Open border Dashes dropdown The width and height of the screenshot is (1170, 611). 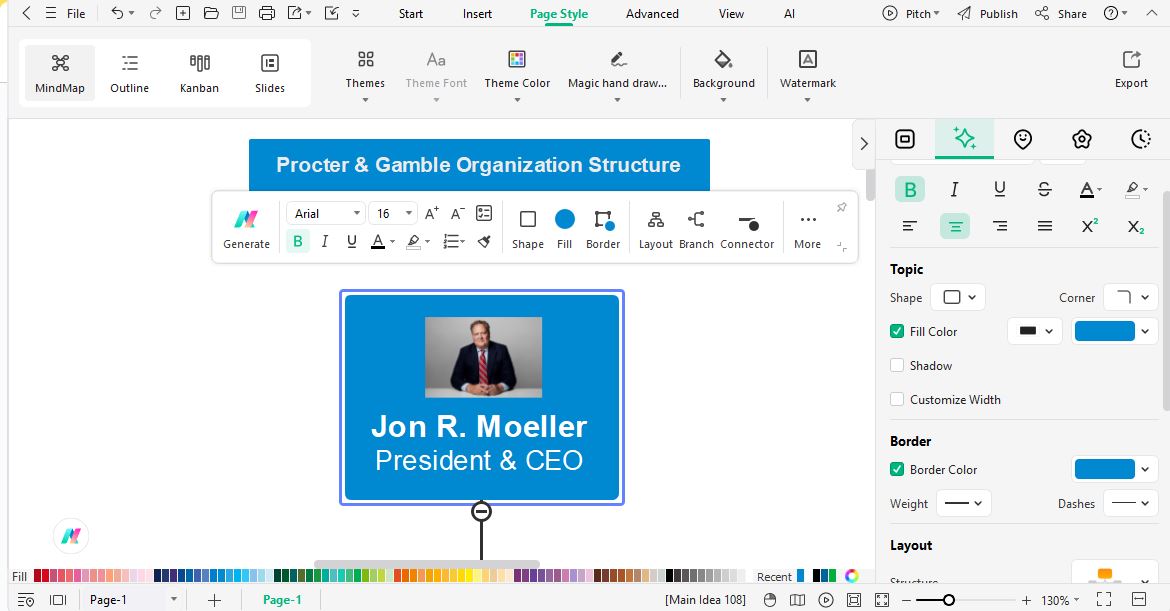pos(1130,504)
